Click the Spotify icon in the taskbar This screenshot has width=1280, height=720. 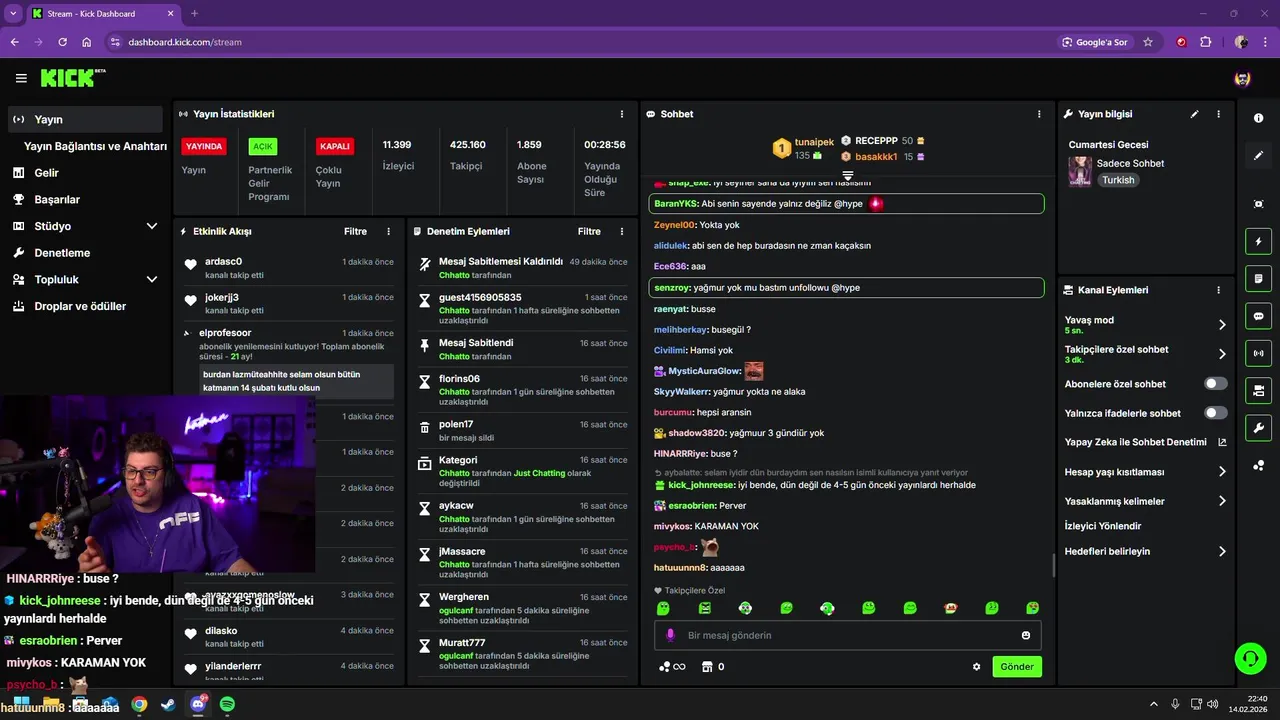[227, 704]
